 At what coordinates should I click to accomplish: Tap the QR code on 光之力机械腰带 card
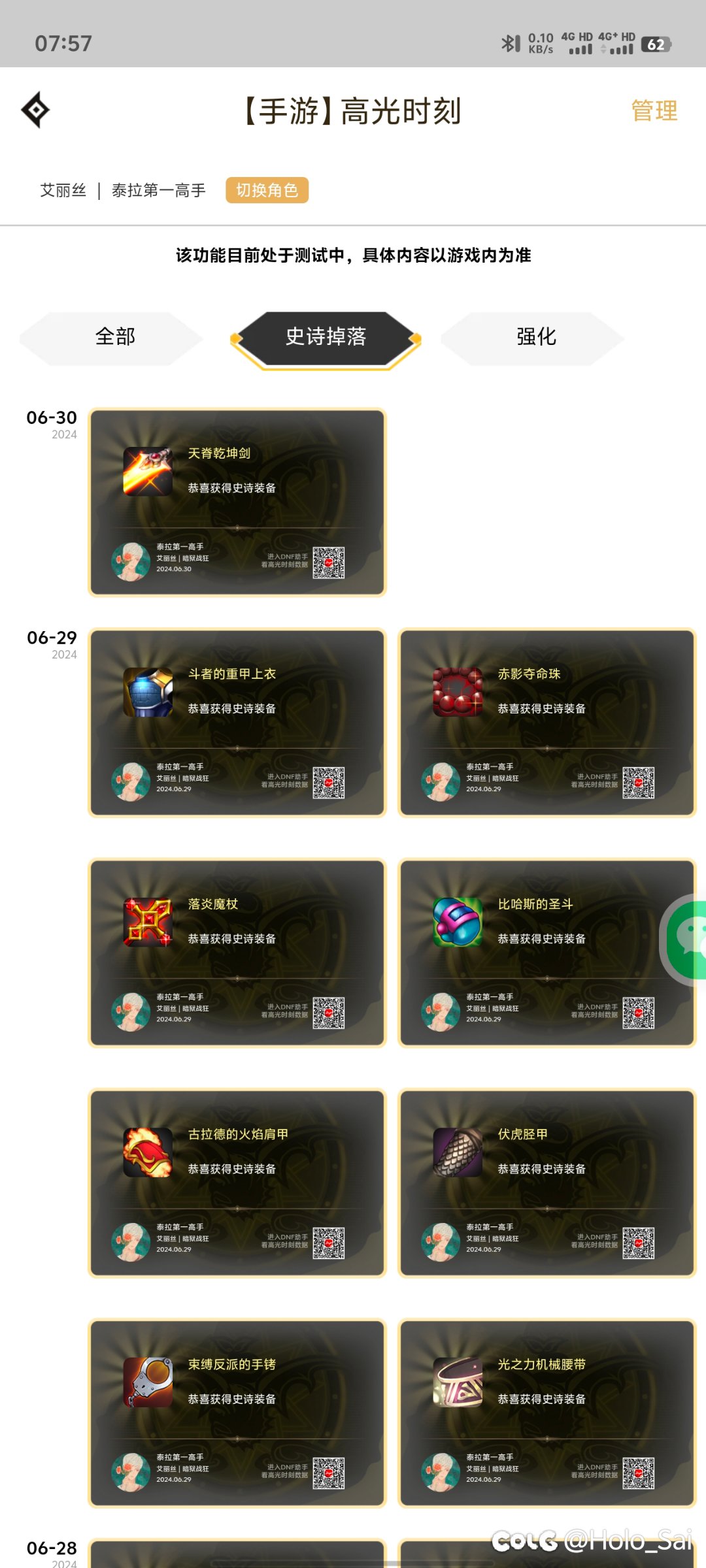(x=639, y=1473)
